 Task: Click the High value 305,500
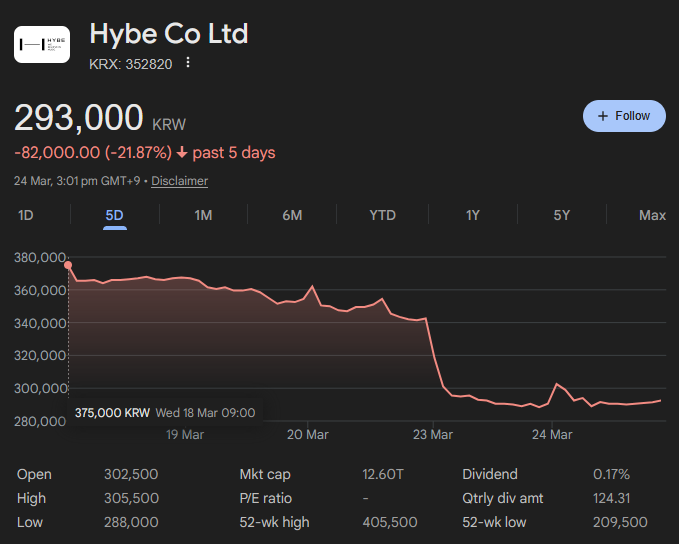click(x=131, y=498)
